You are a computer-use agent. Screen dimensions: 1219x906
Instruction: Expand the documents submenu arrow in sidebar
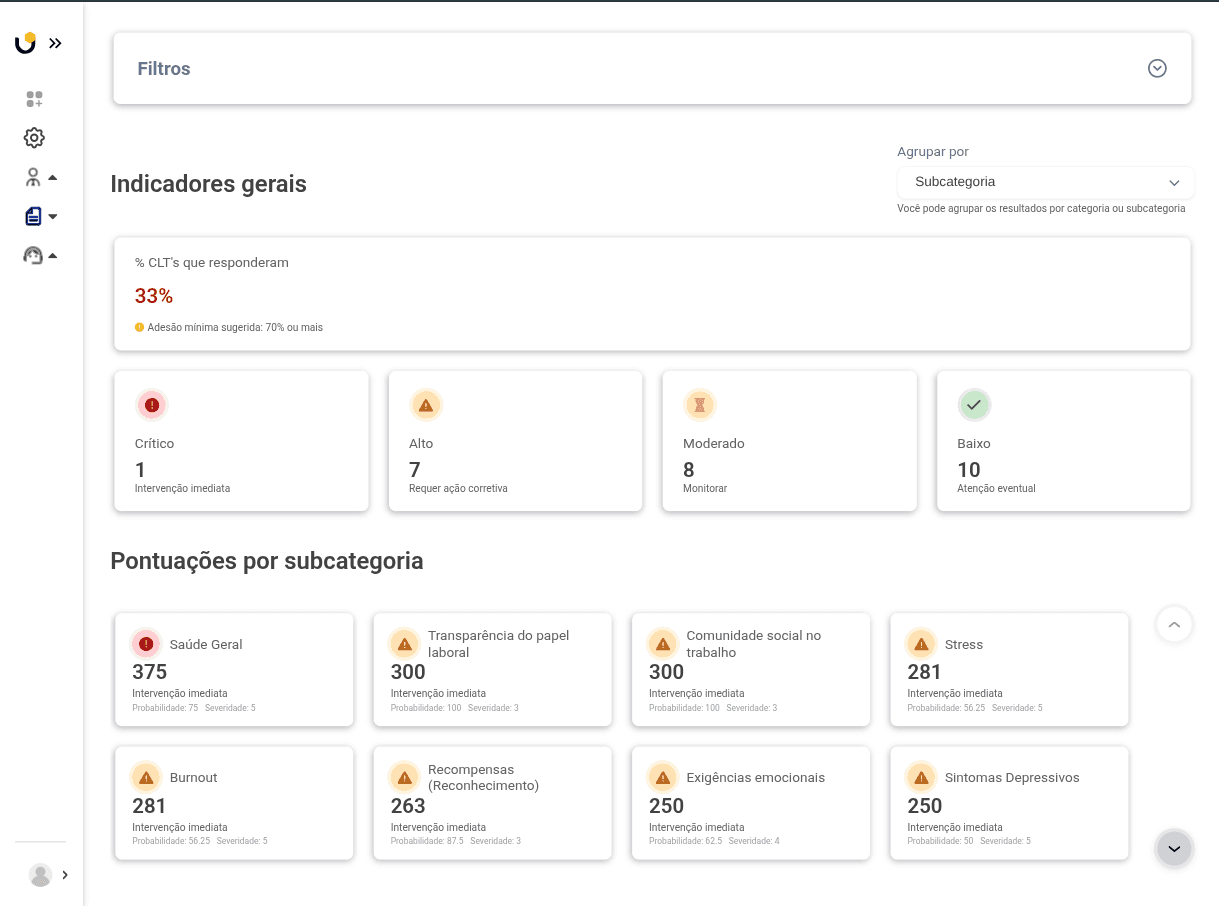[x=52, y=216]
